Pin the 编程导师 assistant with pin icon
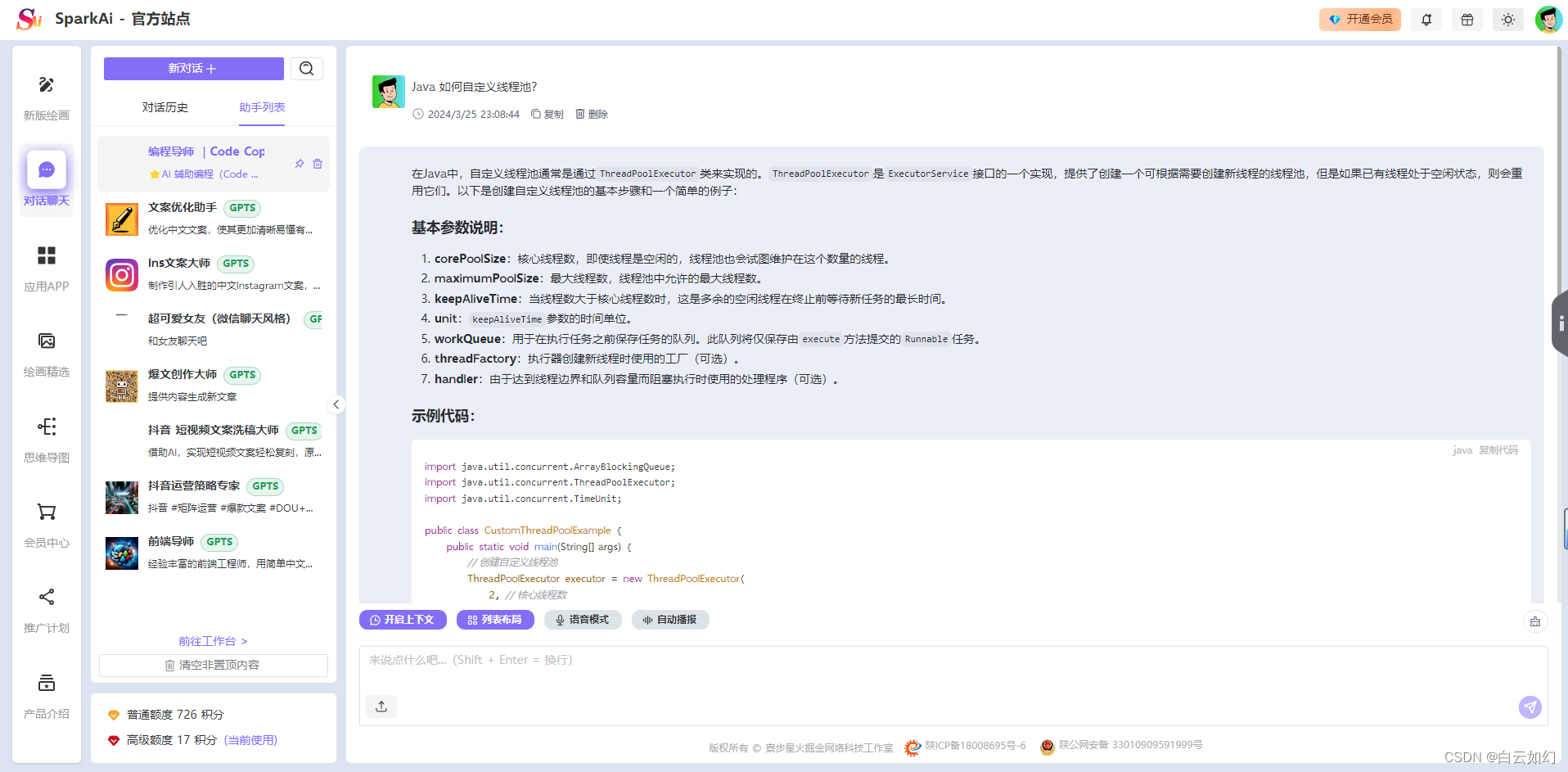The height and width of the screenshot is (772, 1568). pos(300,164)
